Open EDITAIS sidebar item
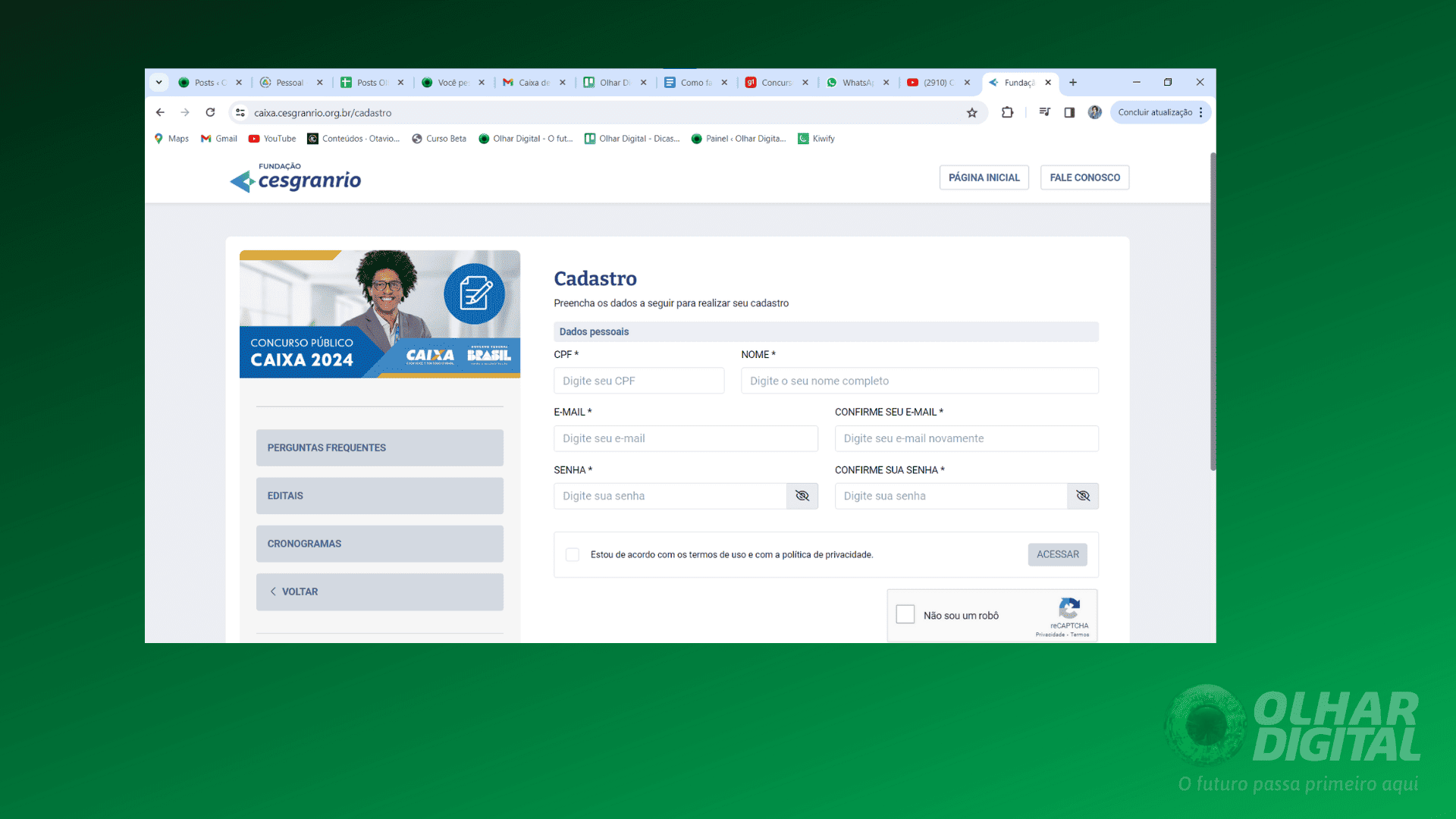This screenshot has width=1456, height=819. pos(380,496)
